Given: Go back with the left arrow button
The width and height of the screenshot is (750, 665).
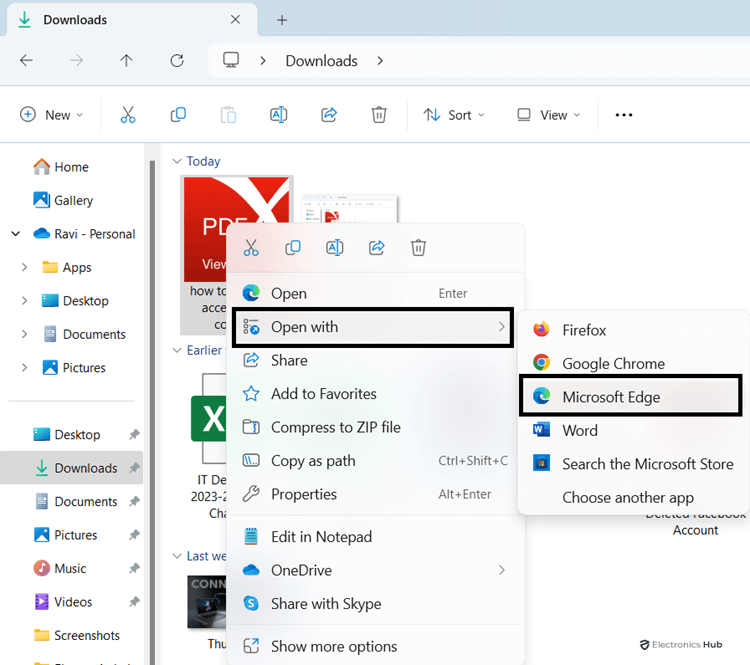Looking at the screenshot, I should point(26,60).
